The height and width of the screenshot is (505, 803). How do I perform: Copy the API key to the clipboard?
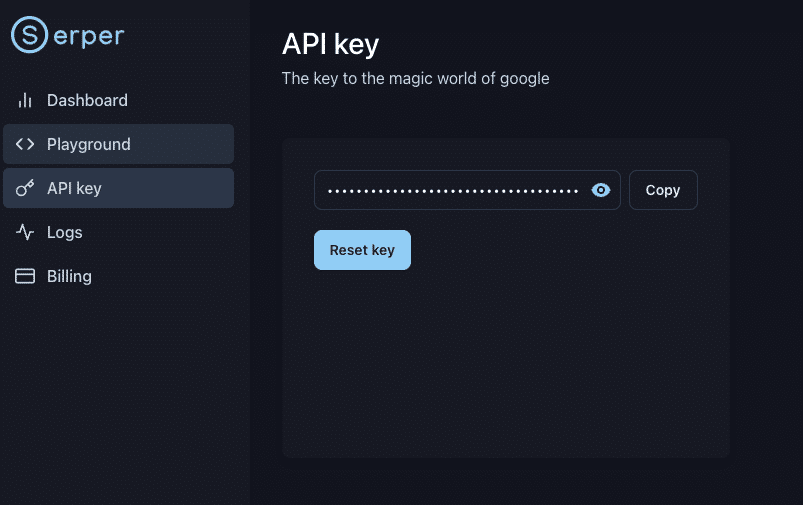point(663,190)
